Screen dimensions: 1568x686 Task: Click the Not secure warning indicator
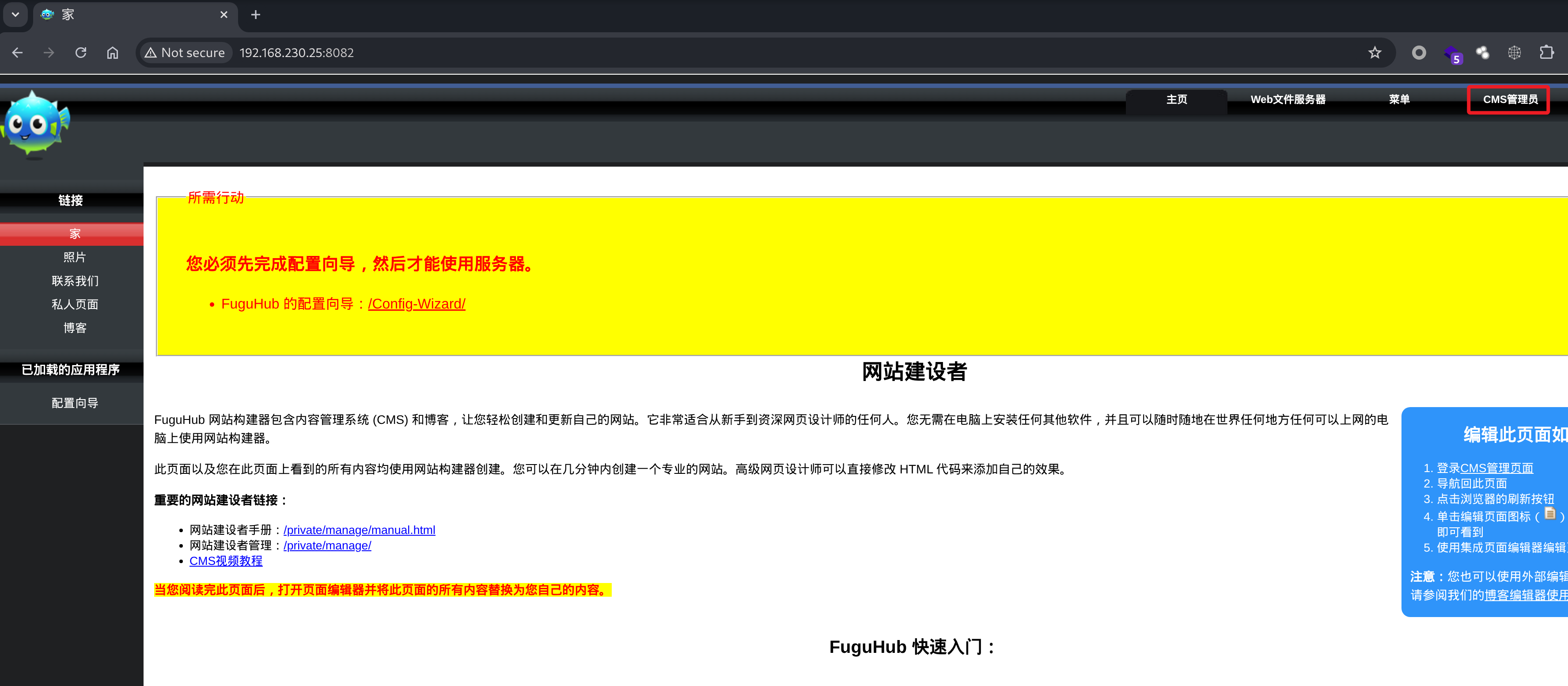click(185, 53)
